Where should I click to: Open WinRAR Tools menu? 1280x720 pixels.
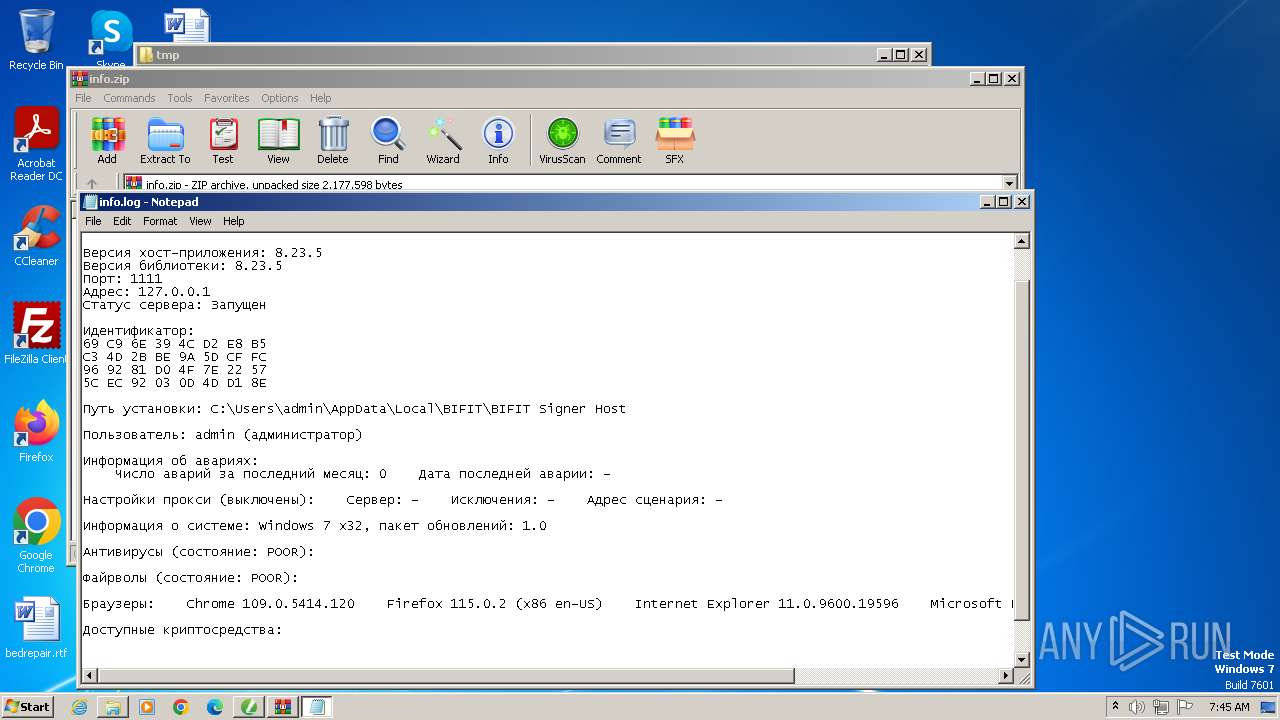pos(180,98)
